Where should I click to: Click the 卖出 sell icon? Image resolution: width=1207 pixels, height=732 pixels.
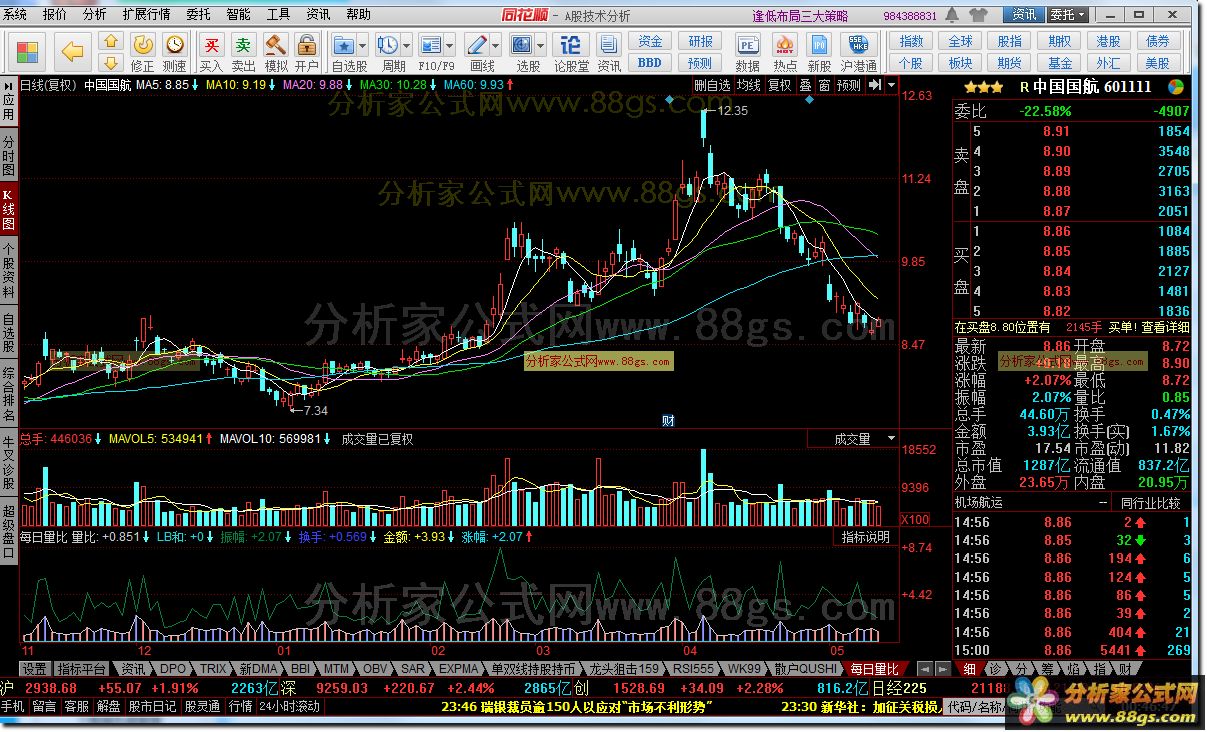click(244, 52)
